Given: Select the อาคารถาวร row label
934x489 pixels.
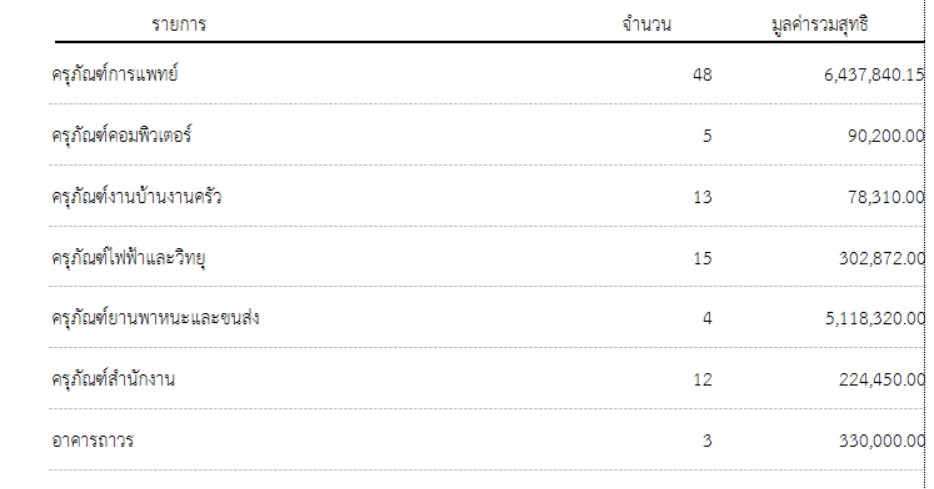Looking at the screenshot, I should 93,443.
